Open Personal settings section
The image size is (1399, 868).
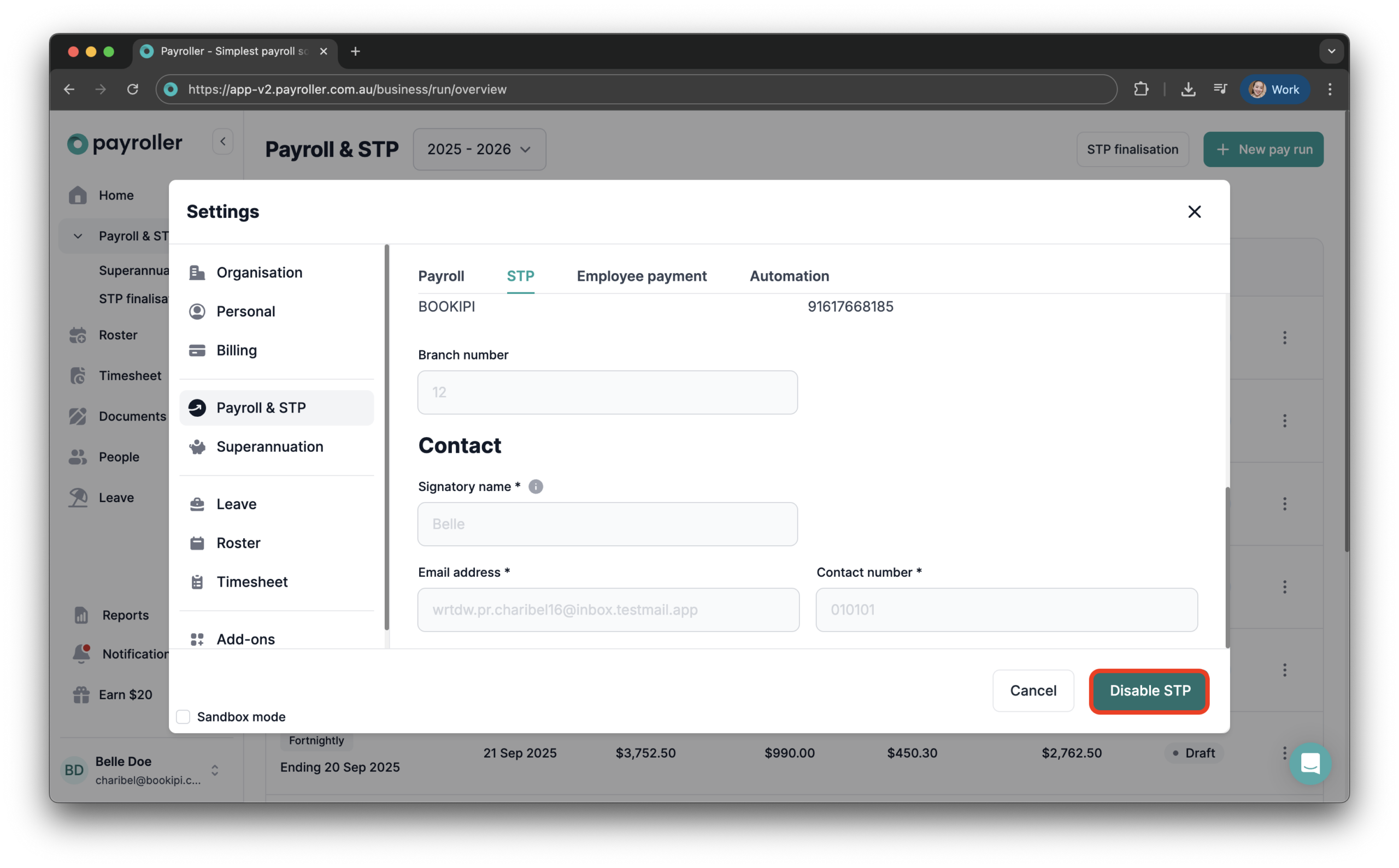point(276,312)
